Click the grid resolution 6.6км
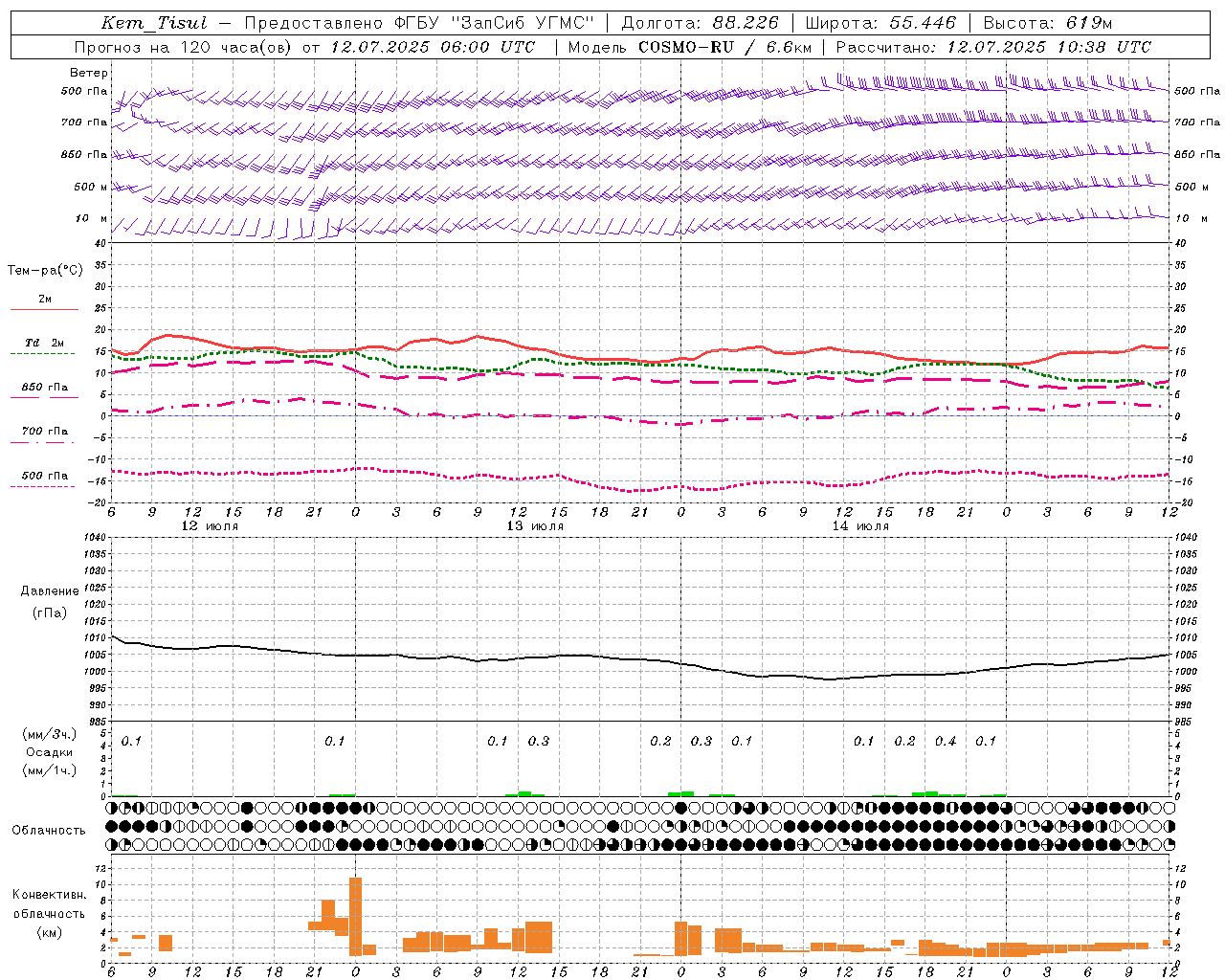1225x980 pixels. (x=790, y=47)
